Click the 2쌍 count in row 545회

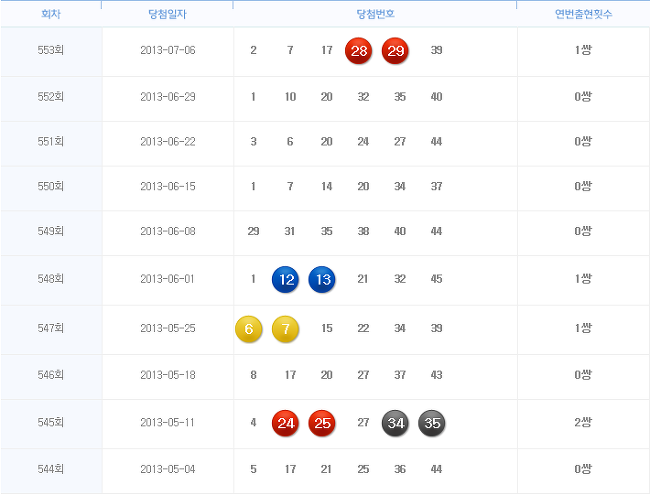583,422
